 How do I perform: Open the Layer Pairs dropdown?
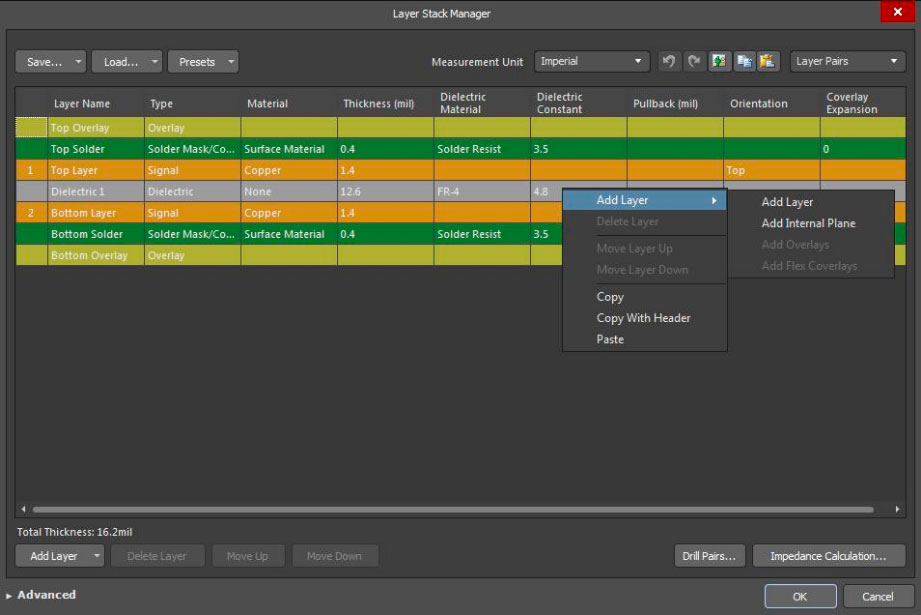click(848, 61)
